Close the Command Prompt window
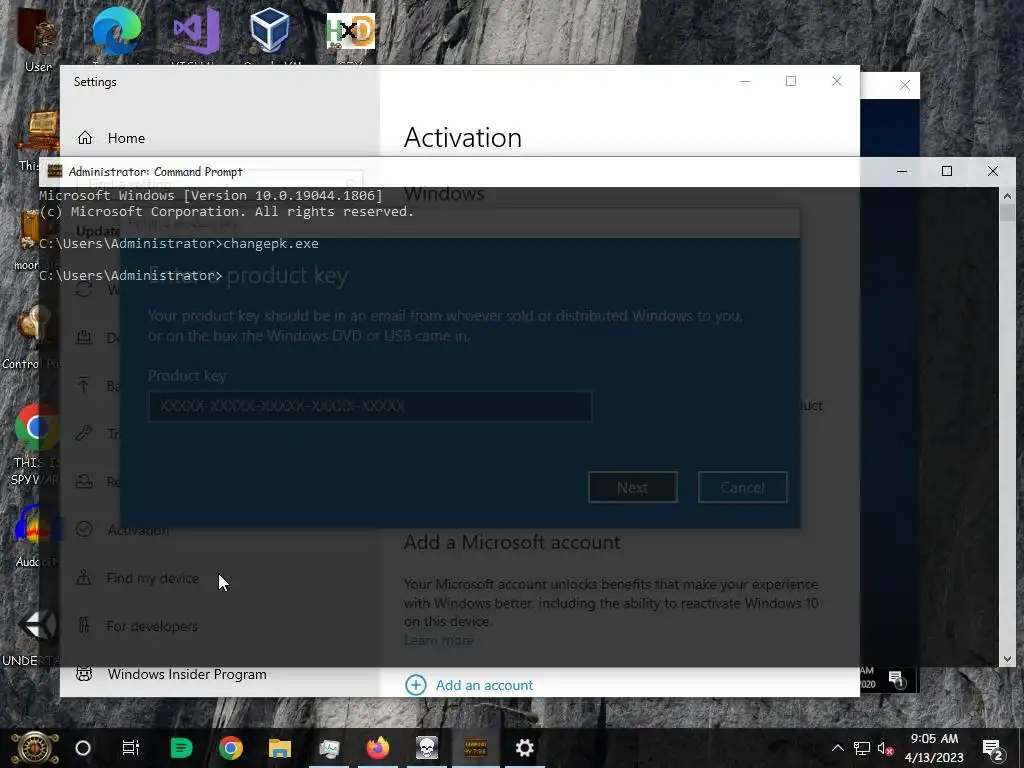The image size is (1024, 768). point(993,171)
